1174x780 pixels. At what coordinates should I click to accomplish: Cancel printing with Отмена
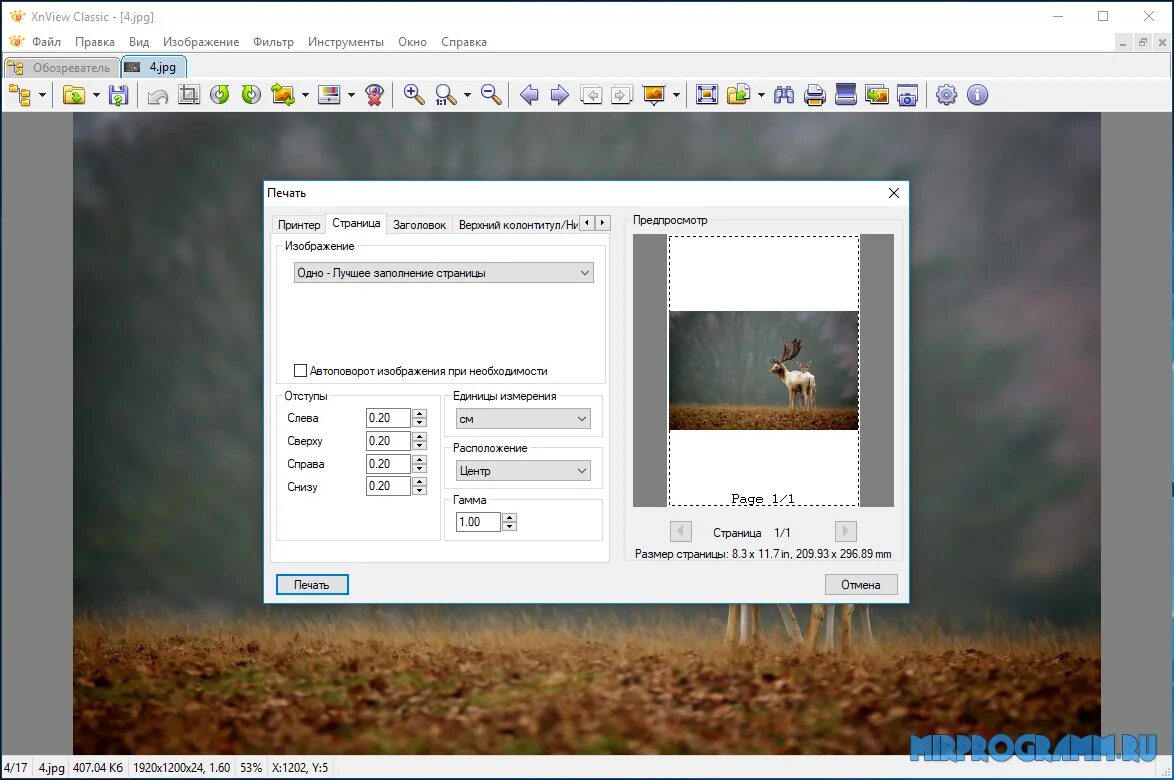click(861, 584)
